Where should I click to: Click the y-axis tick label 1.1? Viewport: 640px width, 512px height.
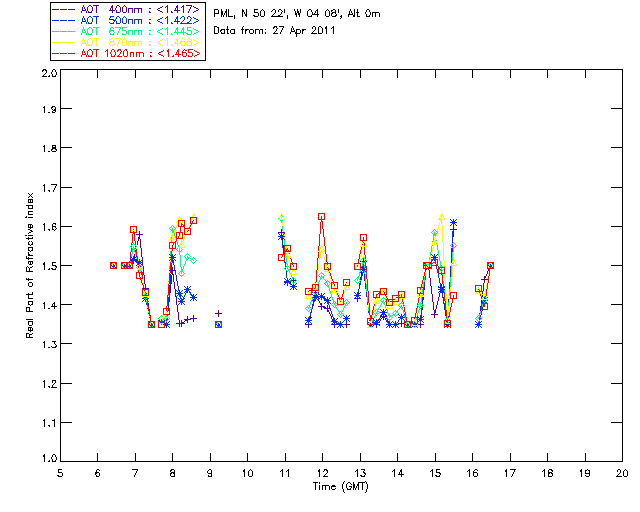click(x=50, y=423)
